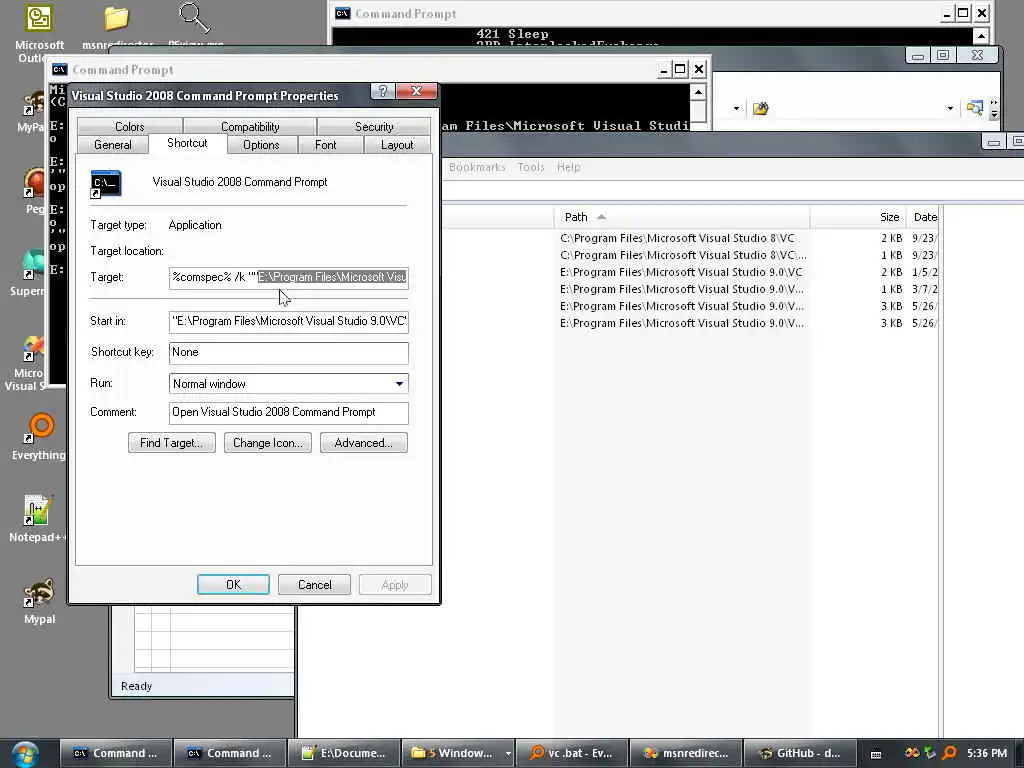This screenshot has width=1024, height=768.
Task: Click the 5:36 PM taskbar clock
Action: [987, 753]
